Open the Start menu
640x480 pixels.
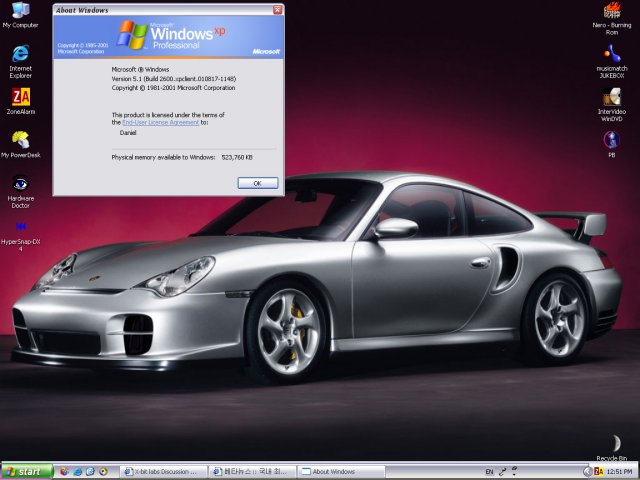27,471
